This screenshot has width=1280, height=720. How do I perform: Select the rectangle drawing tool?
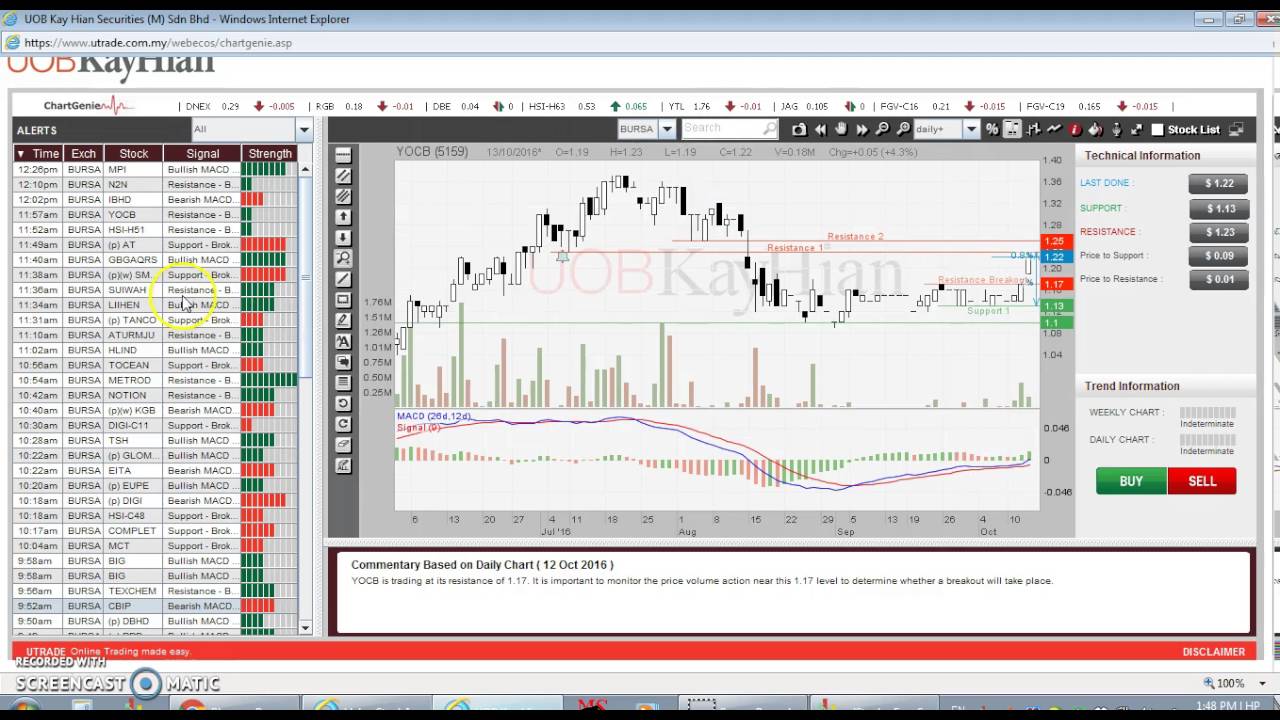[343, 299]
